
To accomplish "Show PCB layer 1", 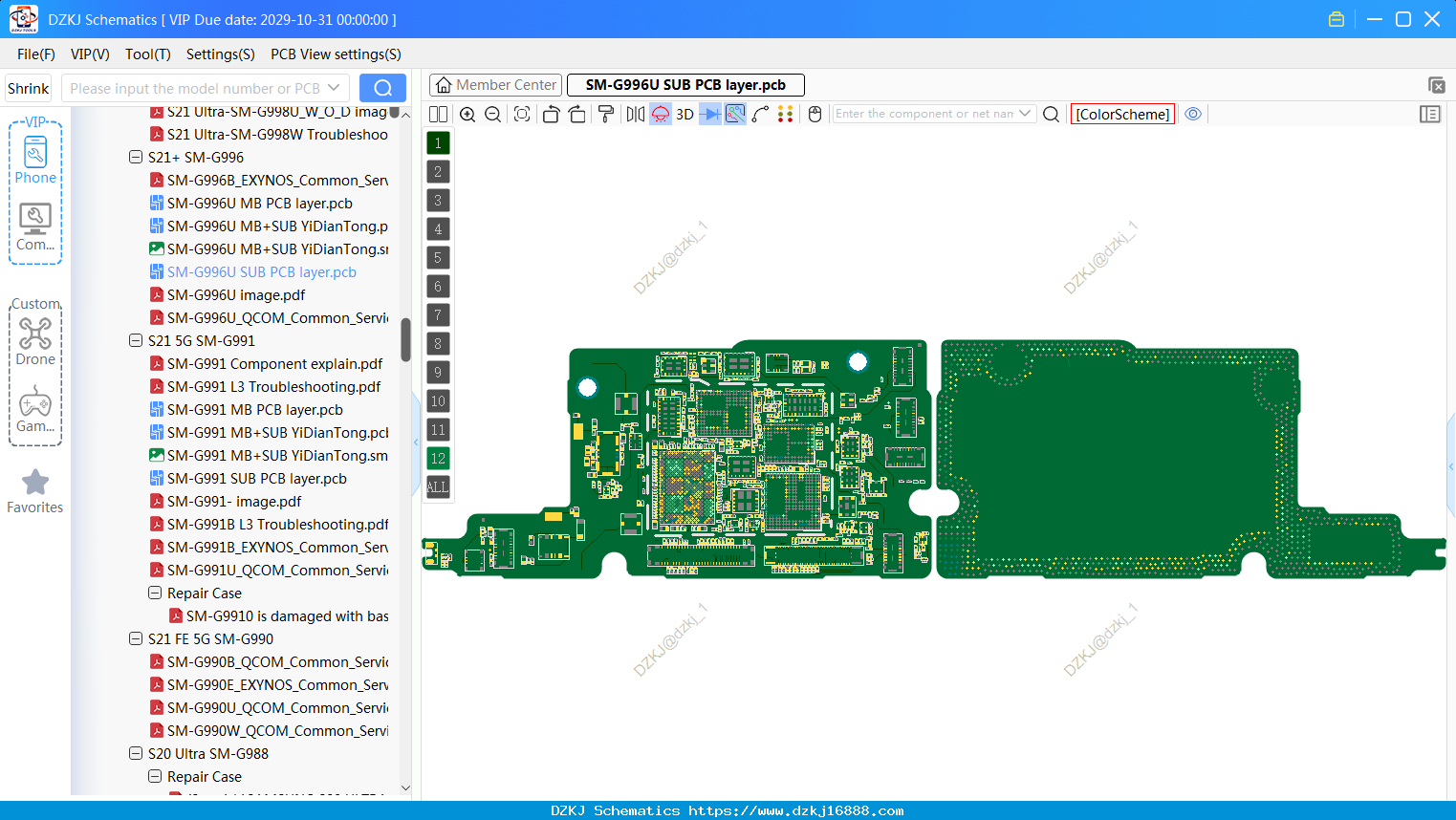I will pos(438,142).
